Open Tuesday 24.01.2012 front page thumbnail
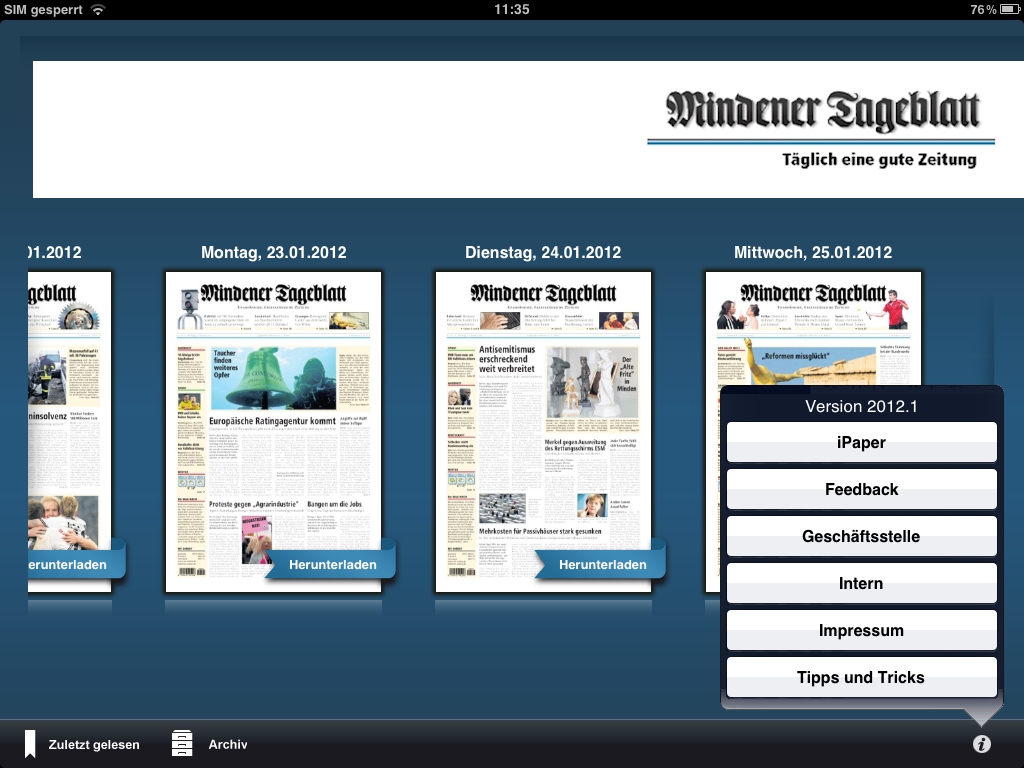1024x768 pixels. 543,432
